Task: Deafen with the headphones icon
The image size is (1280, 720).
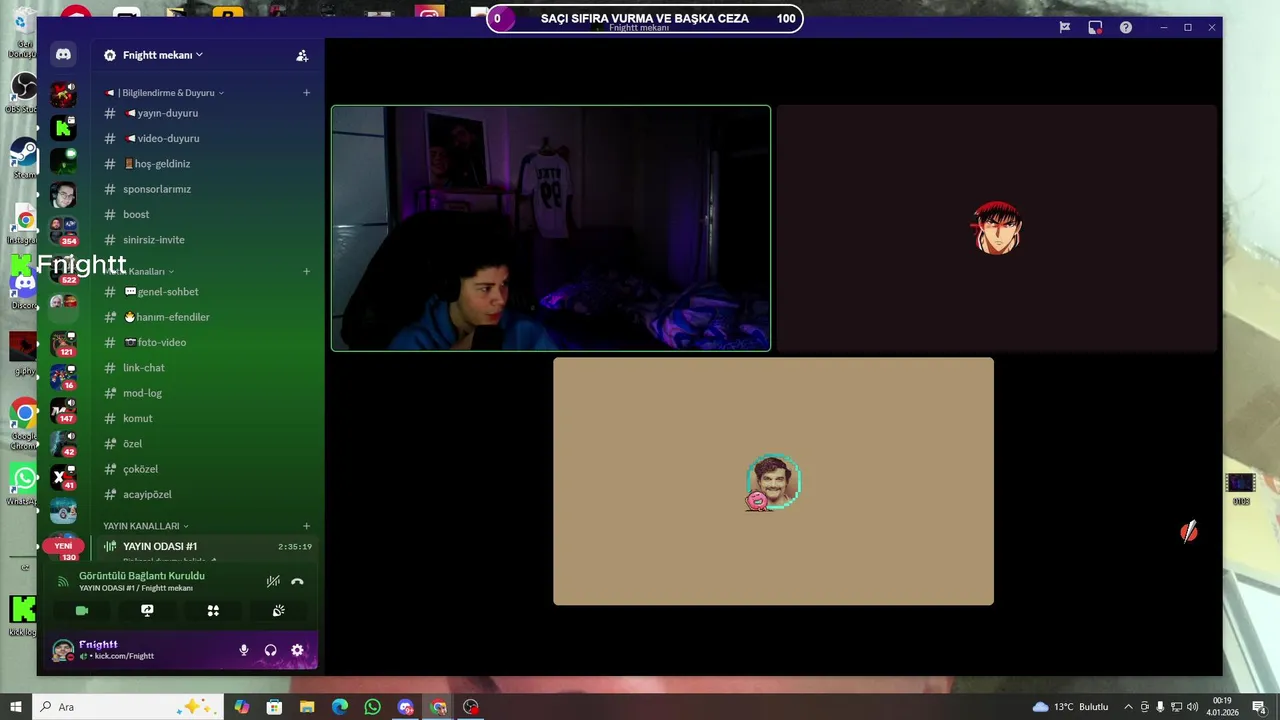Action: click(270, 650)
